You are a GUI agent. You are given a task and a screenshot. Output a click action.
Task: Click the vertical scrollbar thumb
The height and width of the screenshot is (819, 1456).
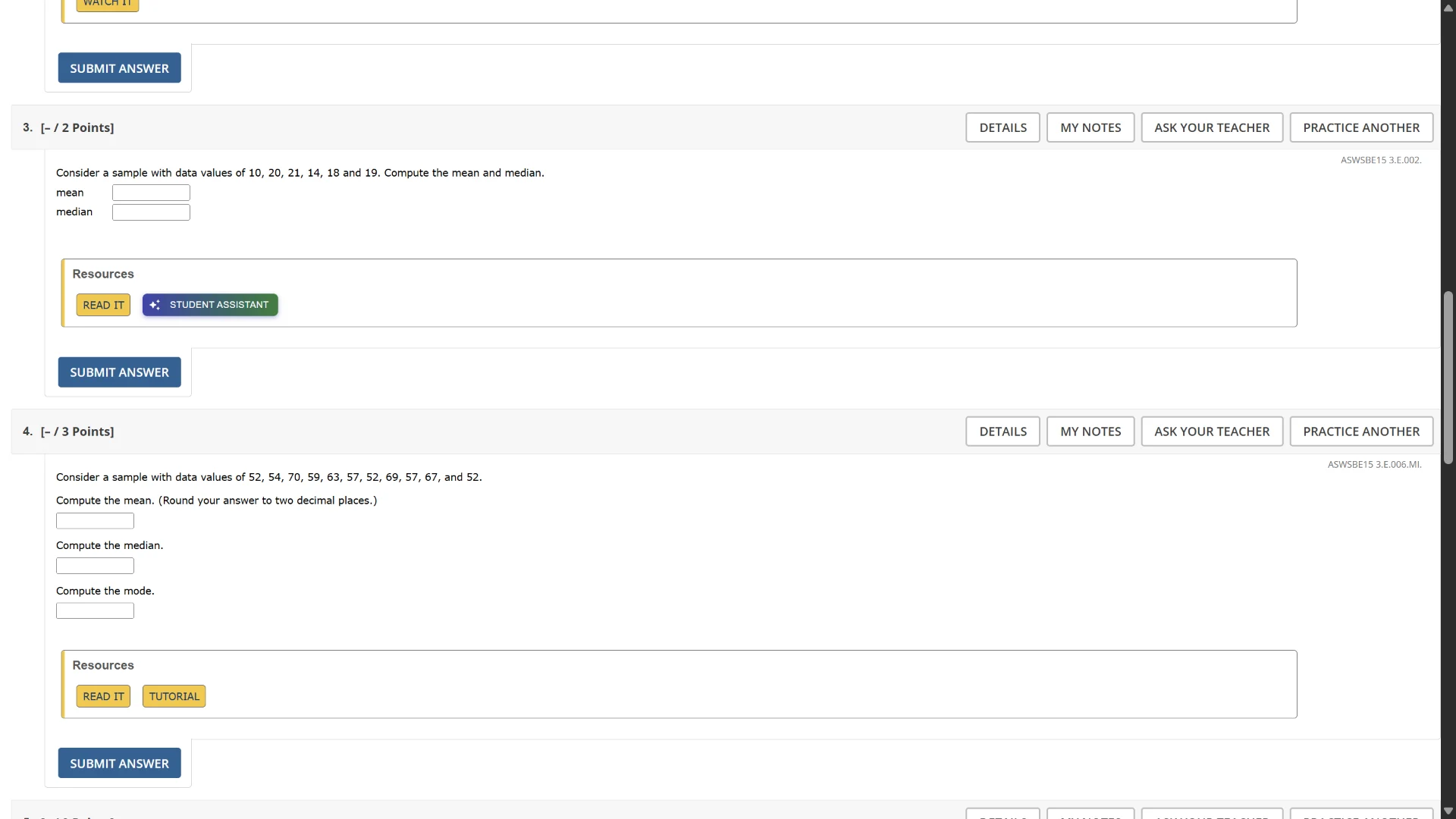click(1448, 378)
